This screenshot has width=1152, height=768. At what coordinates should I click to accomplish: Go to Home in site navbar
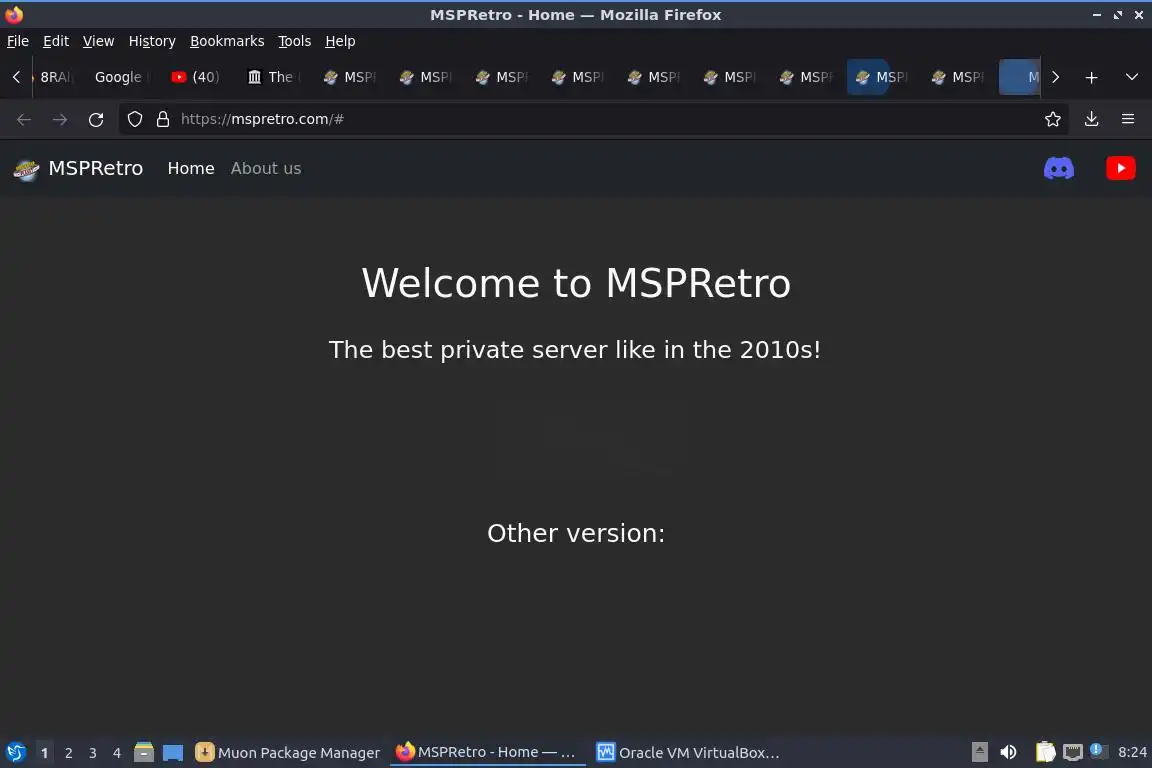(191, 168)
